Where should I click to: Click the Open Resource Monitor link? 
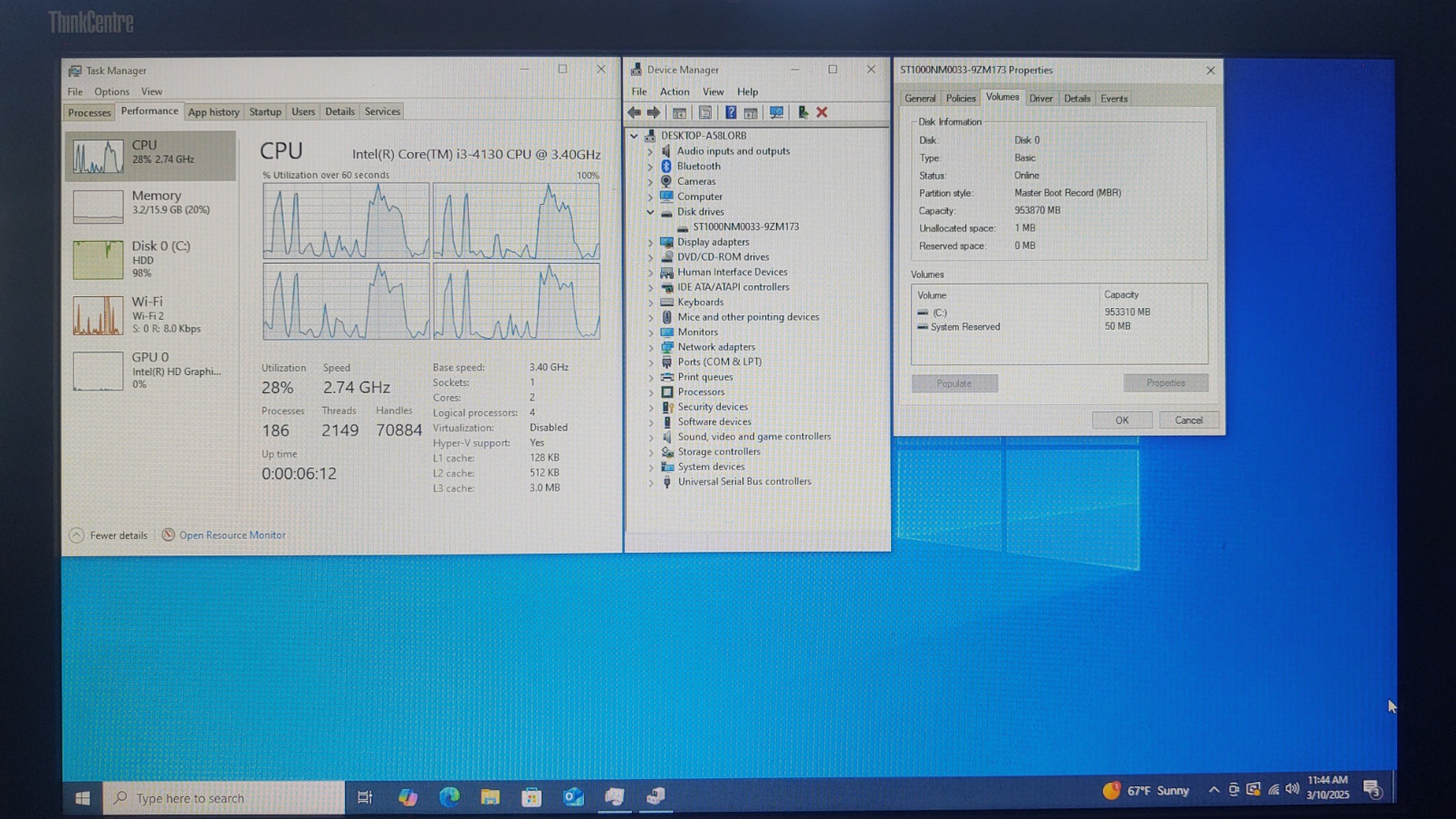[x=232, y=535]
